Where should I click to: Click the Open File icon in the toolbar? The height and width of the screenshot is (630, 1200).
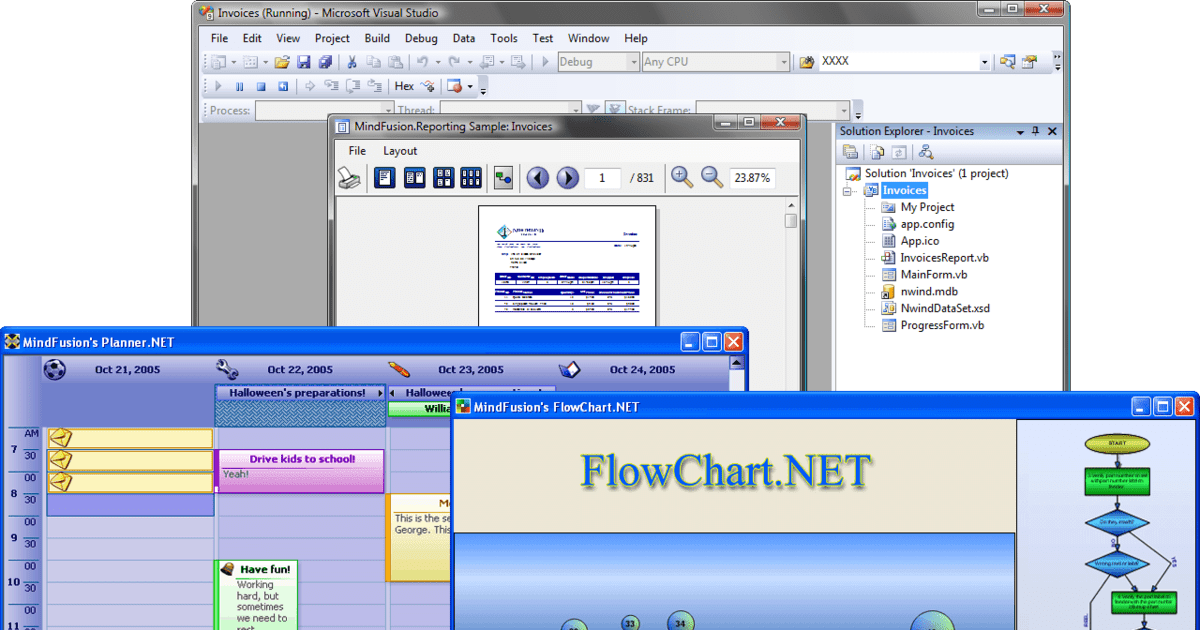[x=283, y=61]
